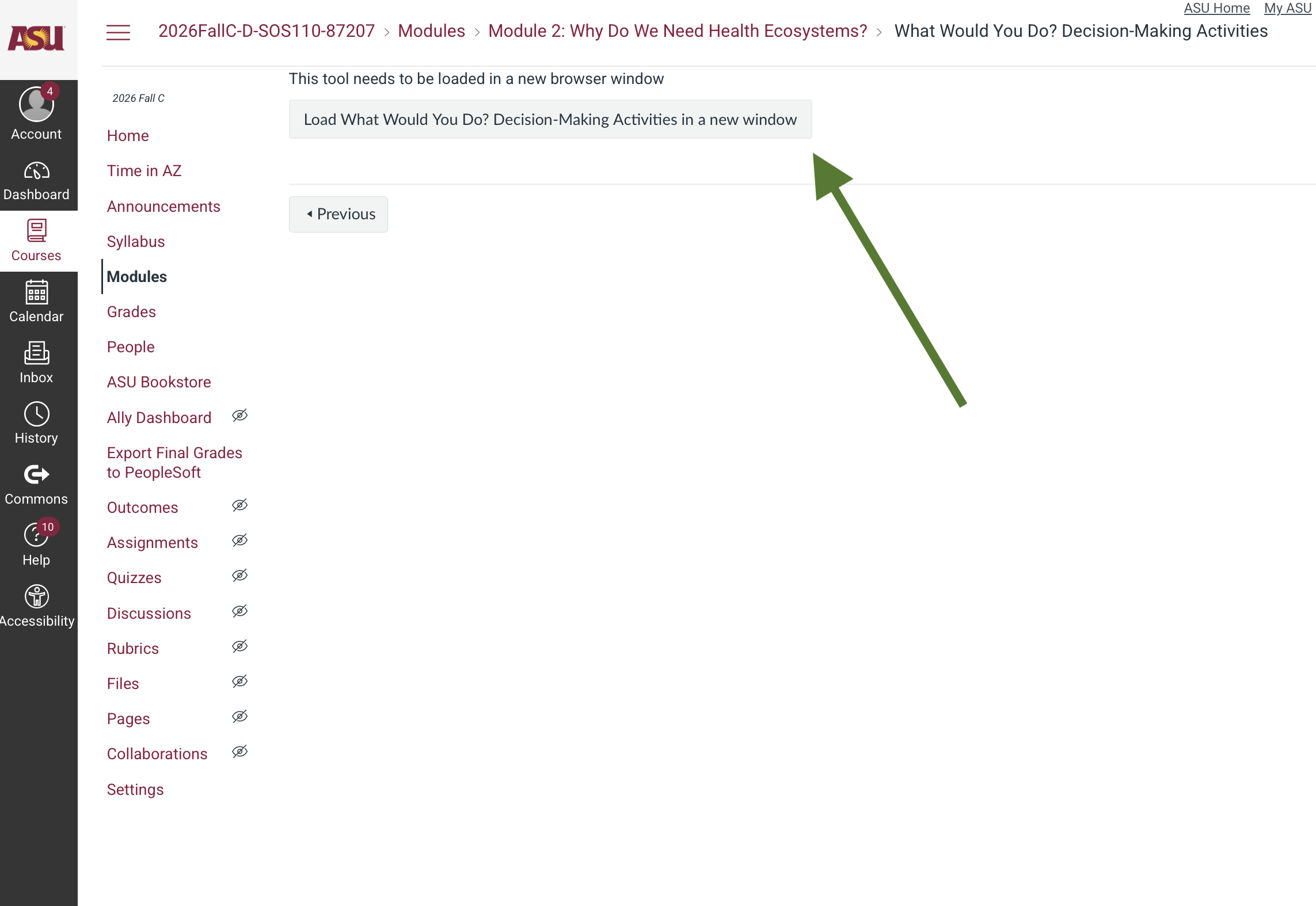Screen dimensions: 1316x906
Task: Open the Inbox icon
Action: point(36,353)
